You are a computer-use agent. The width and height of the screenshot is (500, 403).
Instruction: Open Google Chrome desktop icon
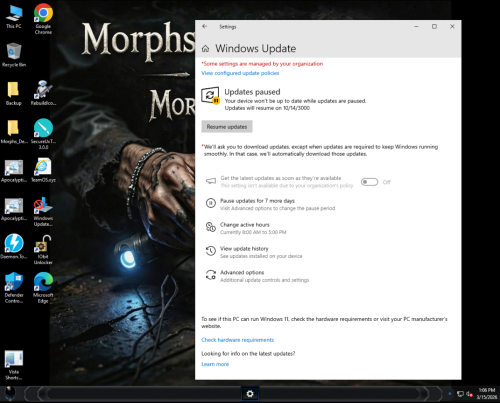point(43,19)
